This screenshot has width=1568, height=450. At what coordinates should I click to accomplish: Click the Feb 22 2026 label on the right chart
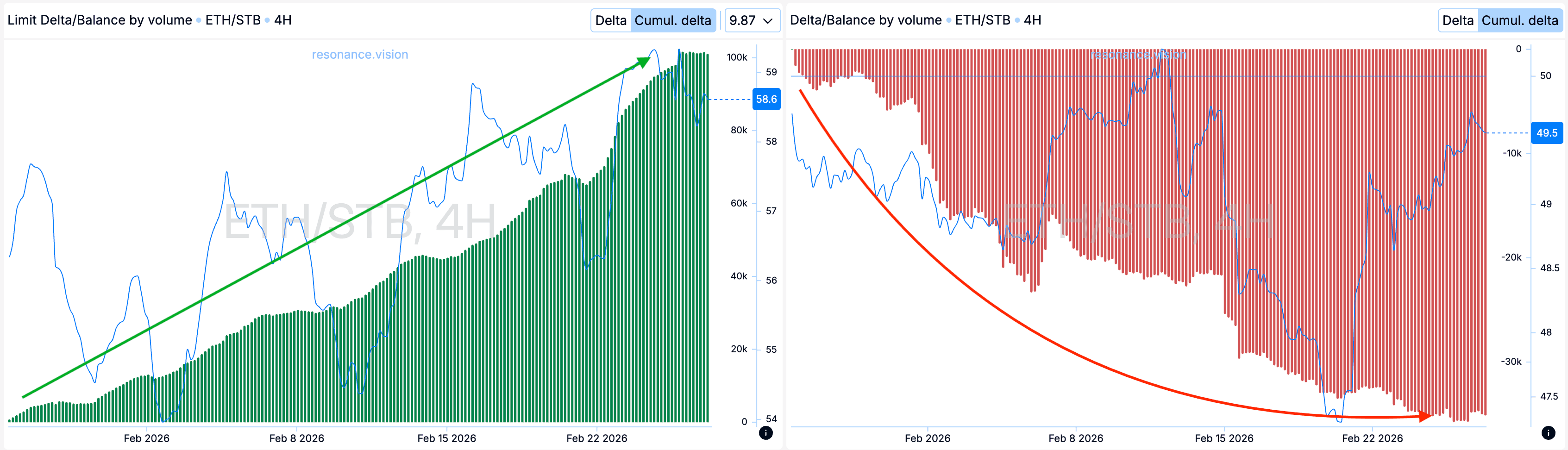[1372, 438]
